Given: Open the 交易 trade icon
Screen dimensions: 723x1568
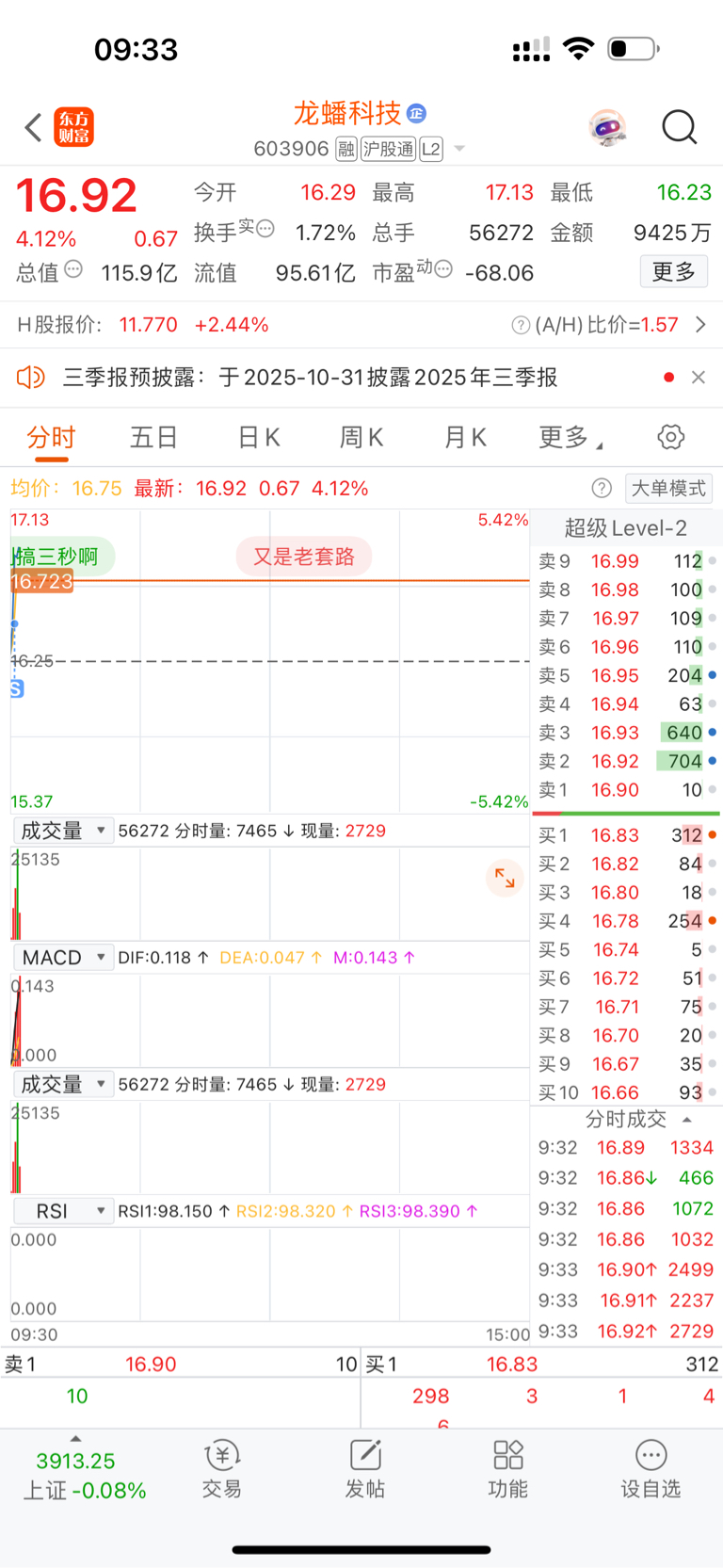Looking at the screenshot, I should click(x=222, y=1468).
